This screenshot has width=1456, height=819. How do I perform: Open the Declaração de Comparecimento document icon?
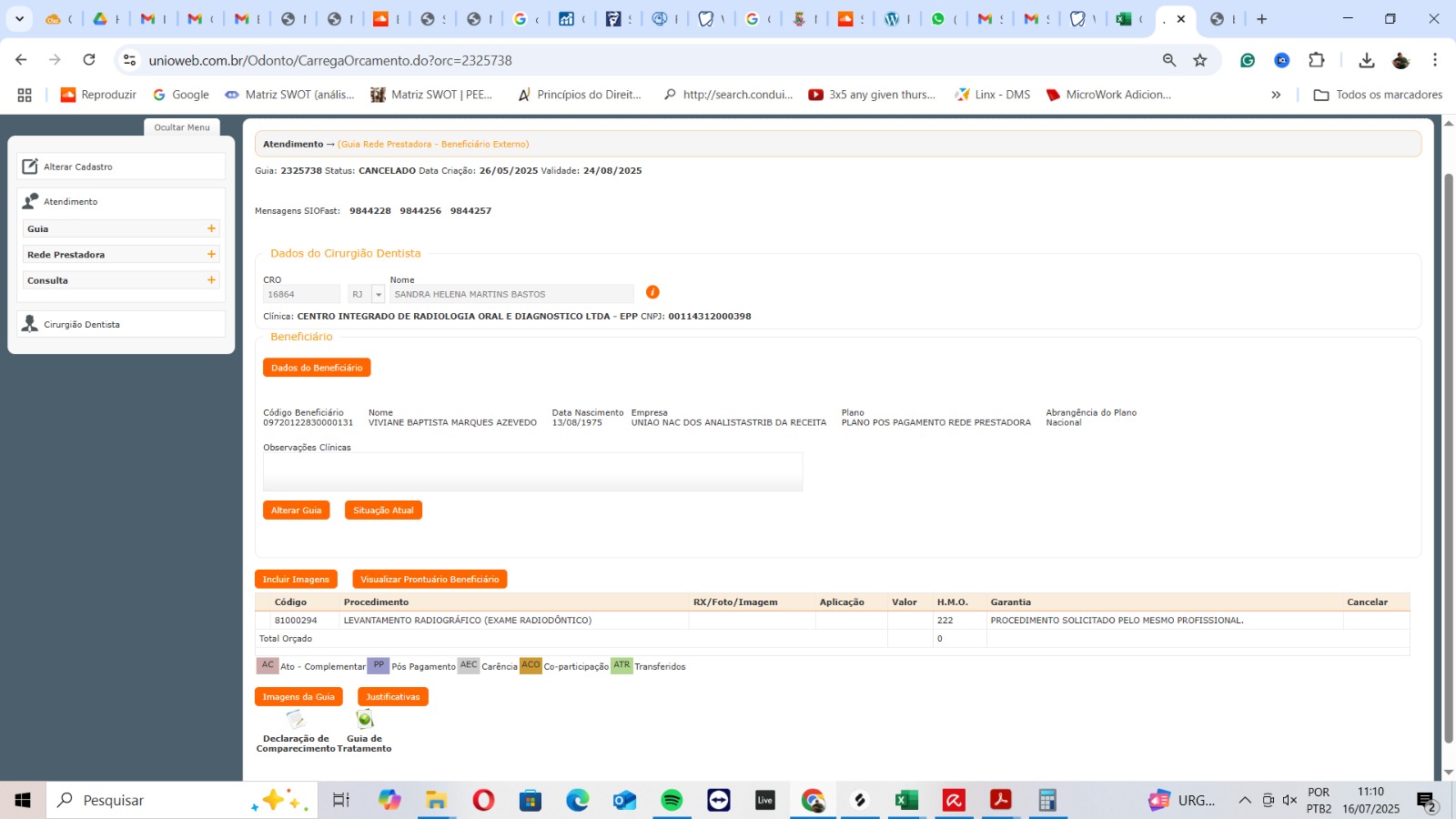pyautogui.click(x=296, y=720)
